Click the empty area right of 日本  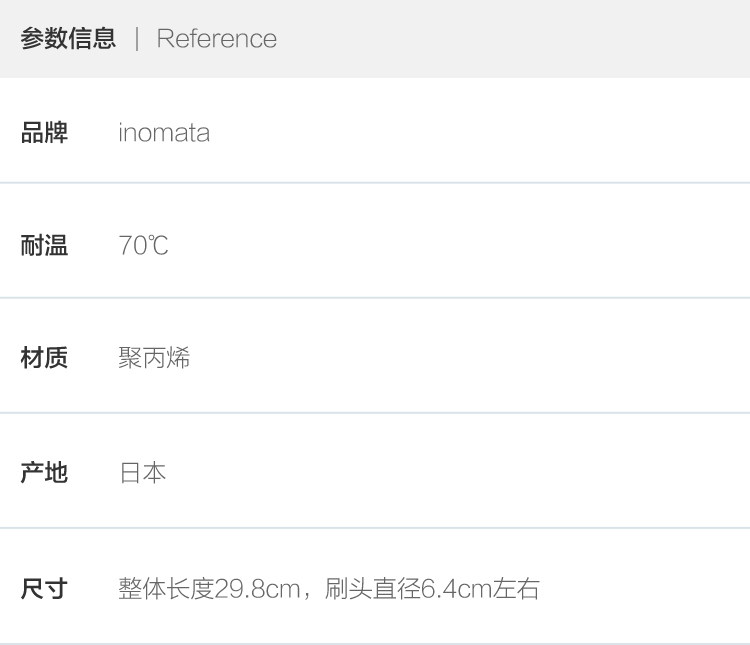tap(454, 473)
